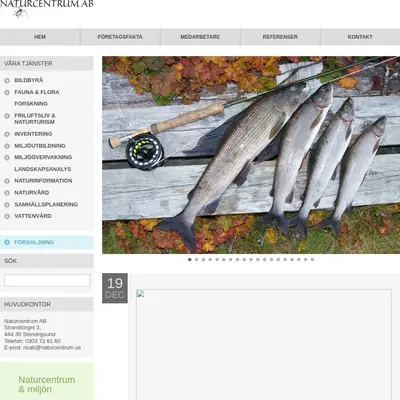Viewport: 400px width, 400px height.
Task: Click the Naturcentrum AB logo
Action: click(x=47, y=9)
